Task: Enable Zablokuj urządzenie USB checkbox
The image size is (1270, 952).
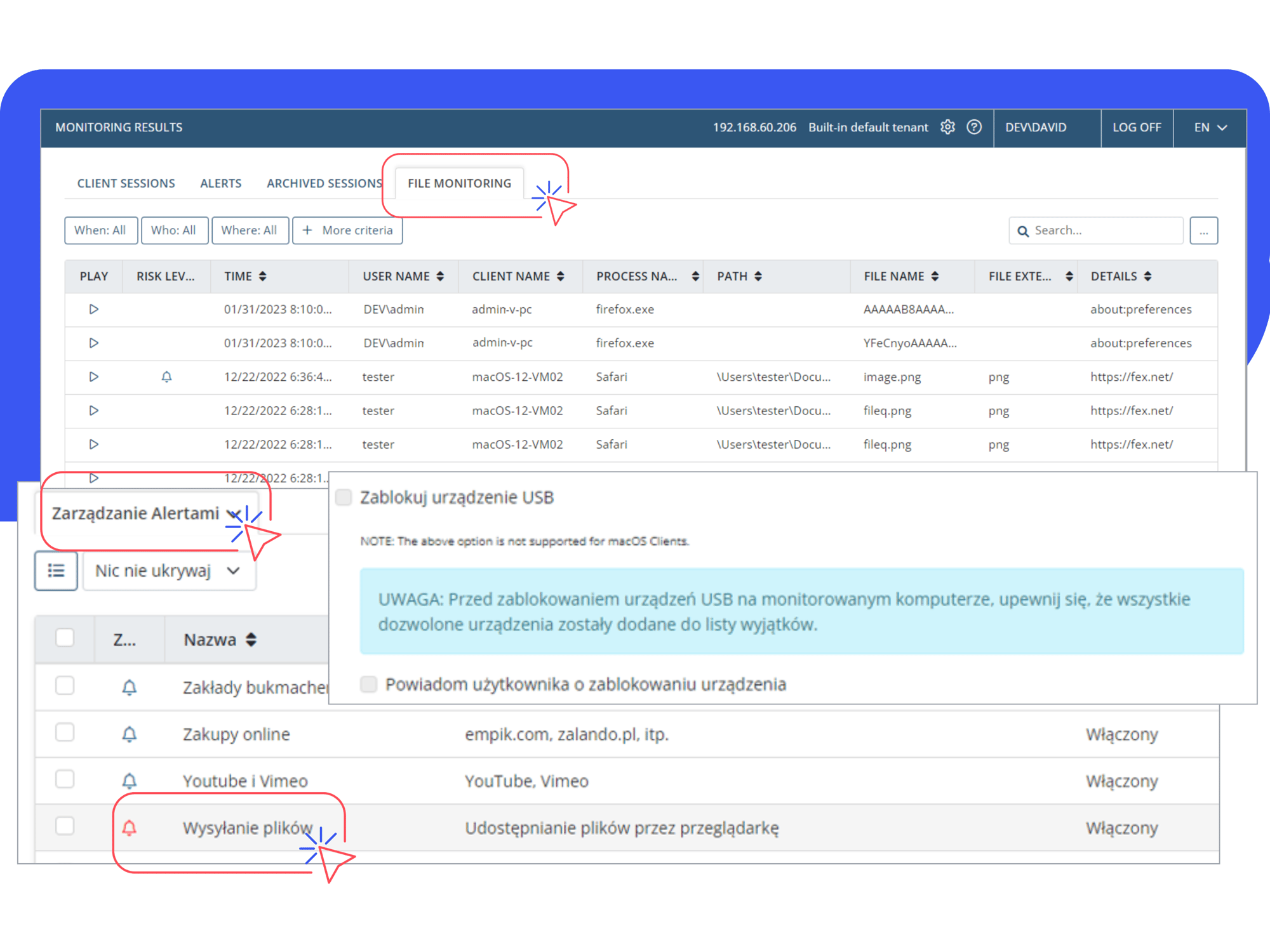Action: tap(344, 497)
